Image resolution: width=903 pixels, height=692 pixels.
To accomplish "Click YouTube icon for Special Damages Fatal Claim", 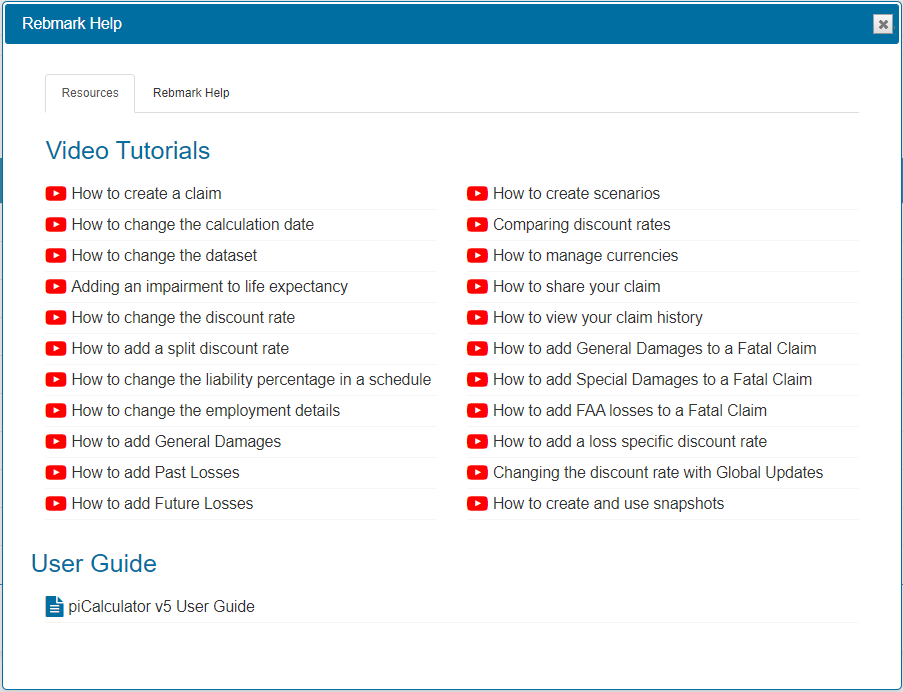I will click(477, 380).
